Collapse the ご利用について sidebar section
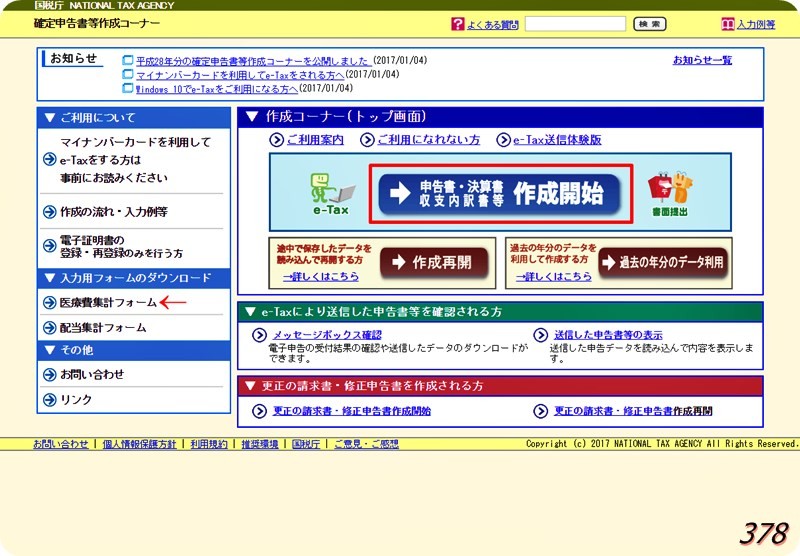This screenshot has width=800, height=556. [x=134, y=118]
